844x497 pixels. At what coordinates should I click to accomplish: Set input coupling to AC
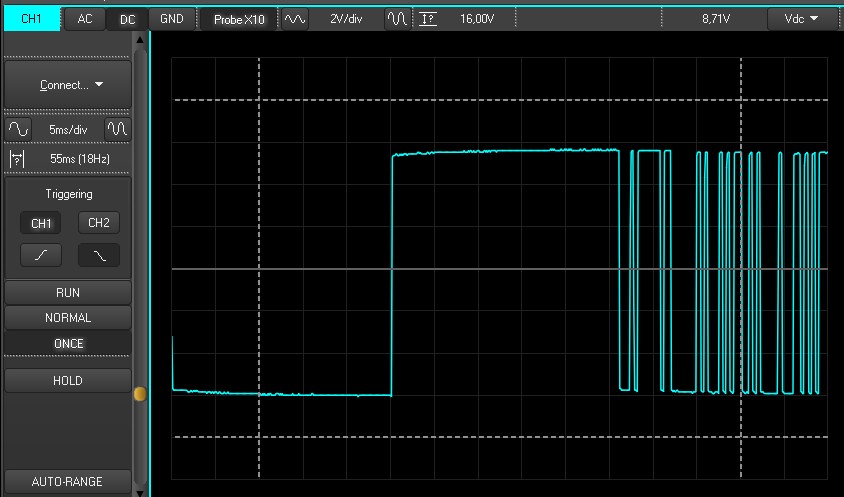(x=85, y=19)
